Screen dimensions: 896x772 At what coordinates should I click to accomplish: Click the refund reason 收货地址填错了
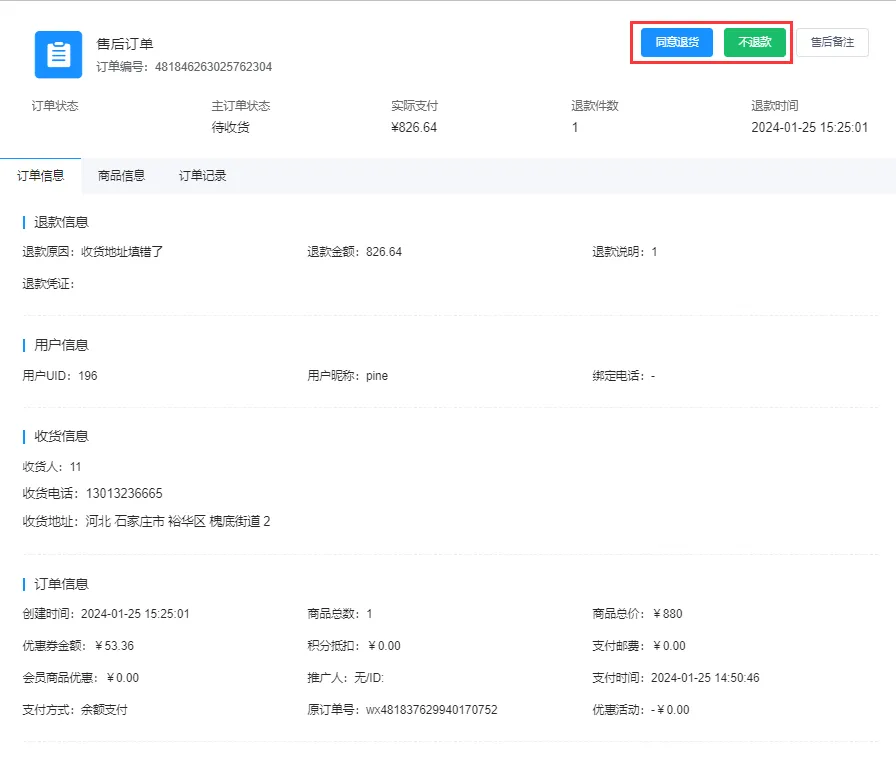pos(122,252)
